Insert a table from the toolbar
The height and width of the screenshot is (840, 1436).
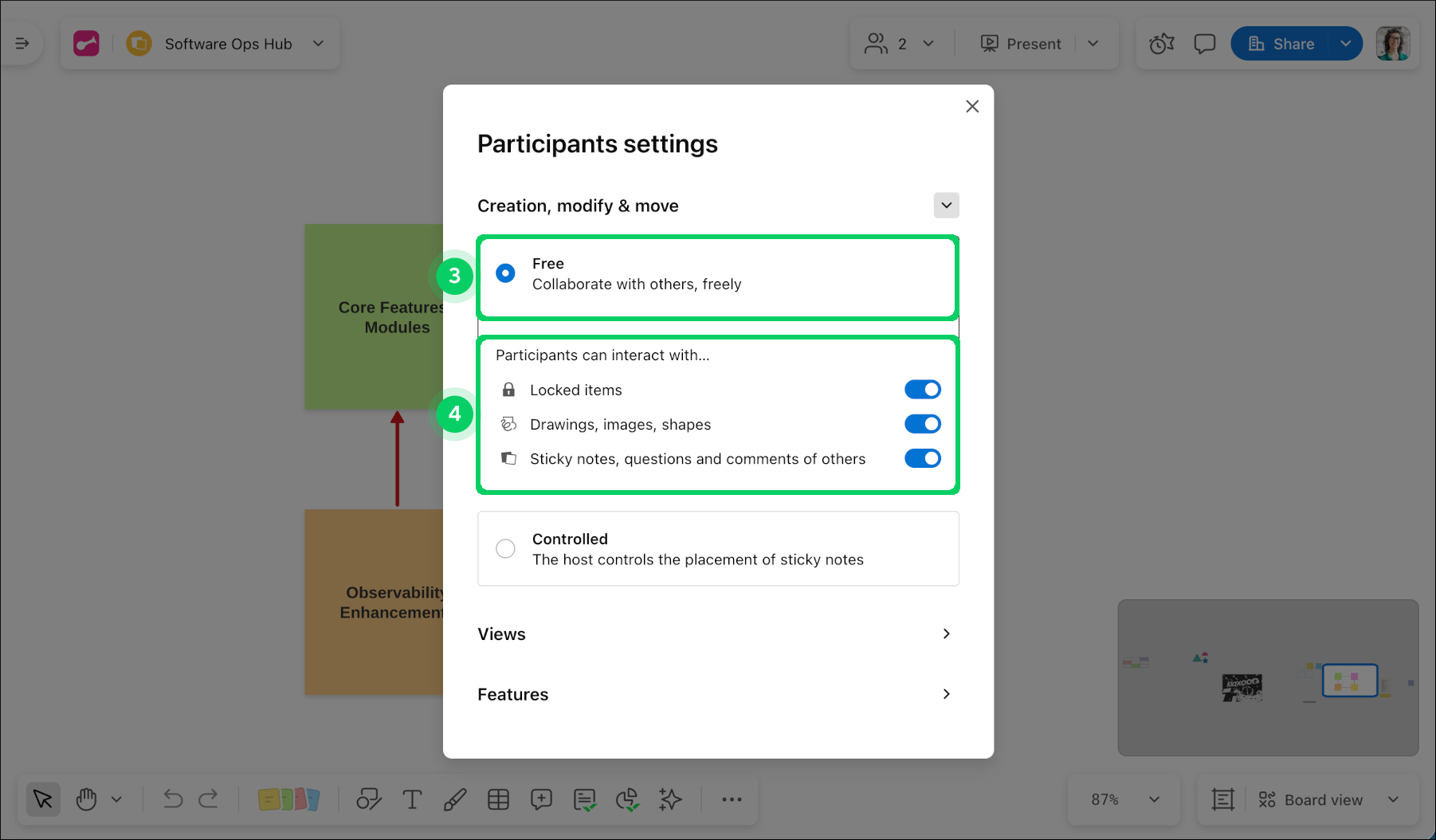(499, 799)
